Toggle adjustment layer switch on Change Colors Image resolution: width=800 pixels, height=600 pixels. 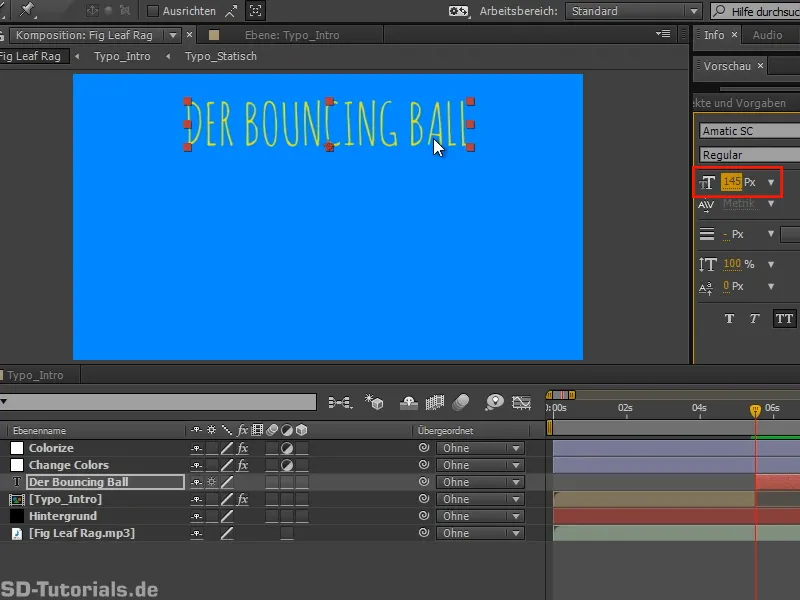tap(287, 465)
